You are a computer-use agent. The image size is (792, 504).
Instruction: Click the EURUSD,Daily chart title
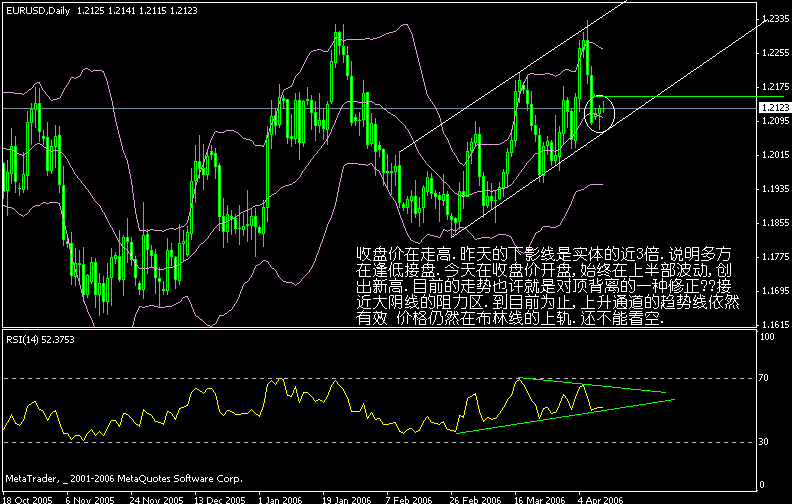(38, 11)
